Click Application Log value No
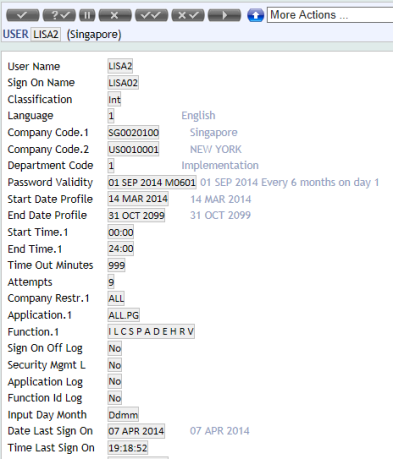This screenshot has height=459, width=393. (x=115, y=381)
